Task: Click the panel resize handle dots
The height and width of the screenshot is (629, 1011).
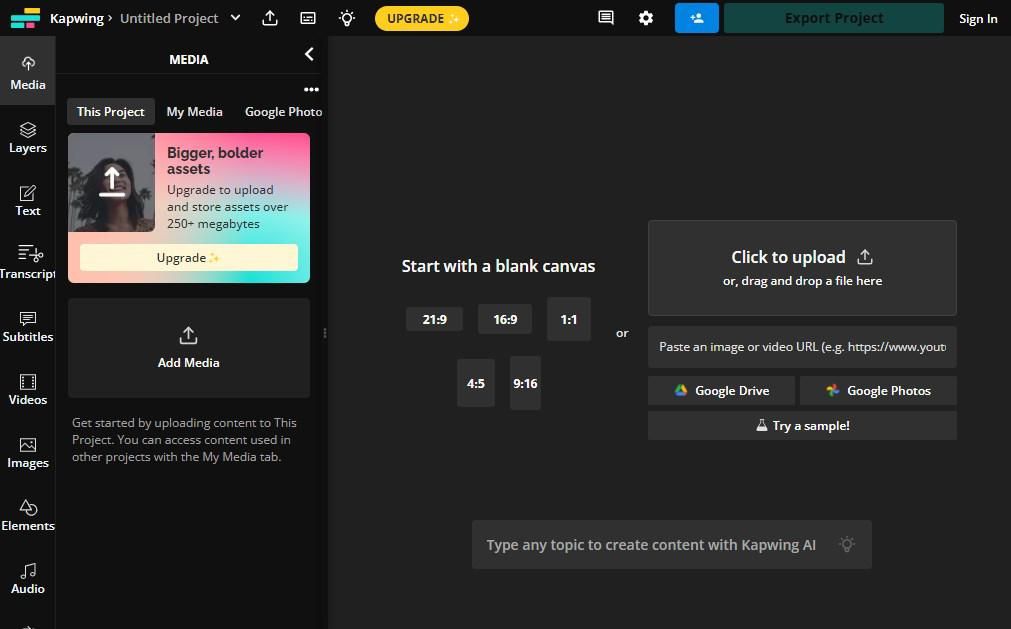Action: click(x=324, y=333)
